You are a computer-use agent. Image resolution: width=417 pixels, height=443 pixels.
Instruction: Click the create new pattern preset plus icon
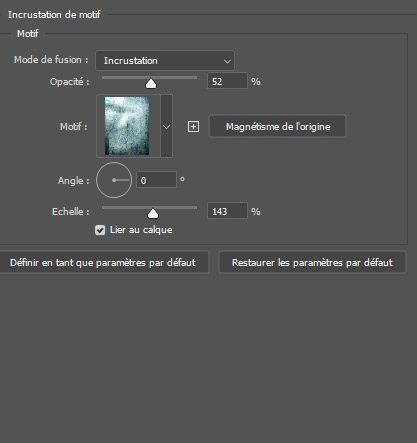pos(193,127)
